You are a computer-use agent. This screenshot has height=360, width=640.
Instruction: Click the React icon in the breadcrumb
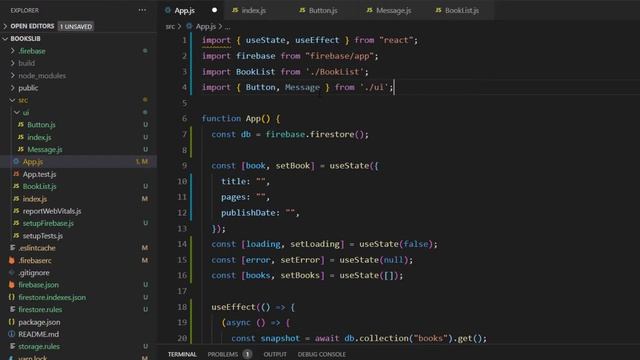tap(189, 26)
